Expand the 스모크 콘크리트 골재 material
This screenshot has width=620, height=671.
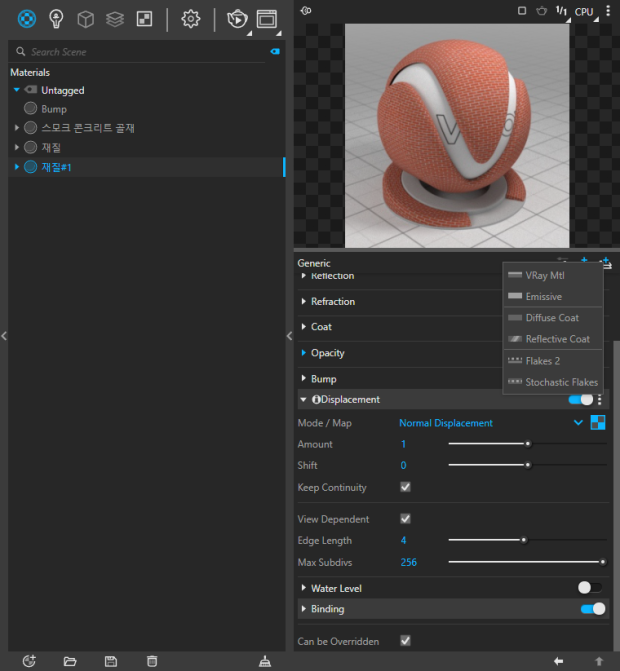click(x=17, y=128)
